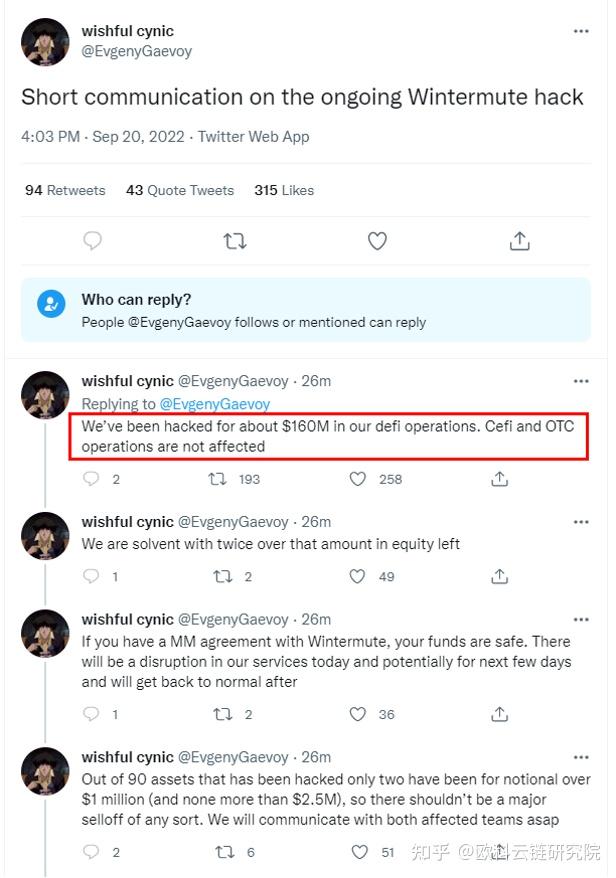Open more options for the main tweet
Screen dimensions: 616x878
click(x=581, y=32)
